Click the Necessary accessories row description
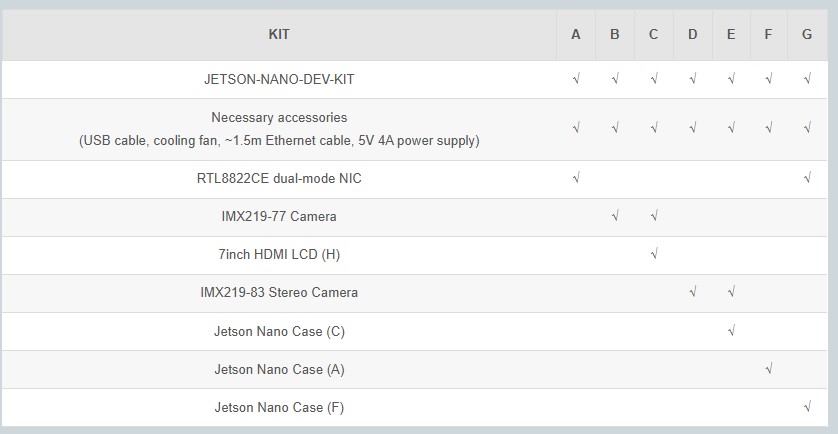Image resolution: width=838 pixels, height=434 pixels. [279, 129]
